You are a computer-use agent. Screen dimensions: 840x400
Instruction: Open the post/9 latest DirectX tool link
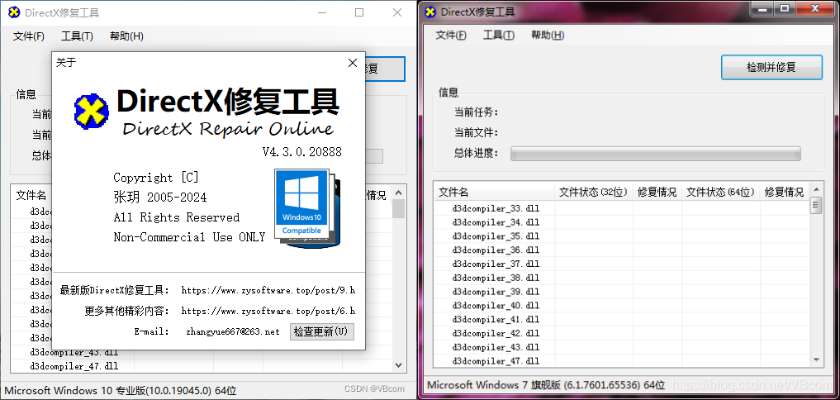coord(268,291)
